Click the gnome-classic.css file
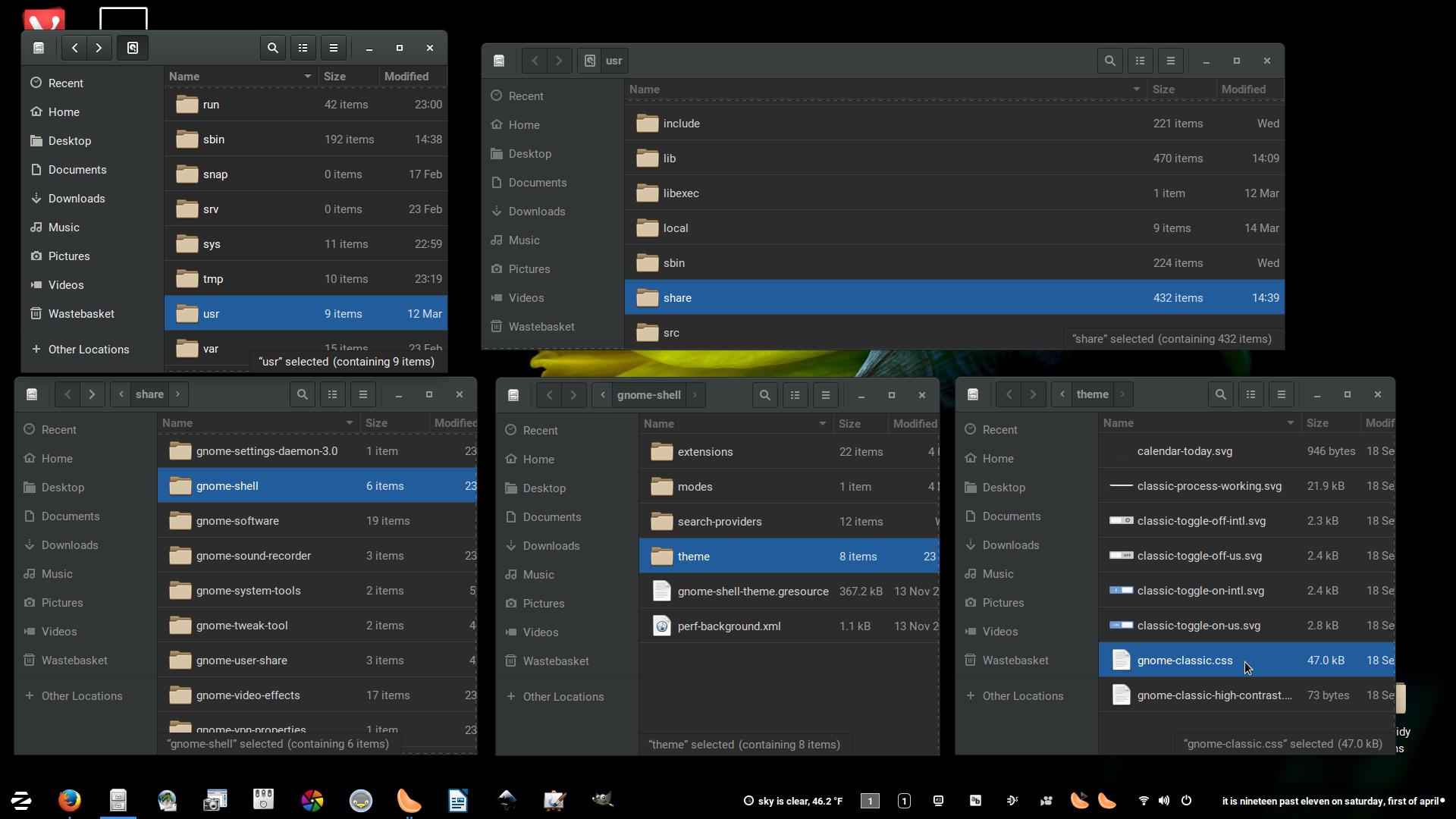The height and width of the screenshot is (819, 1456). pos(1185,659)
